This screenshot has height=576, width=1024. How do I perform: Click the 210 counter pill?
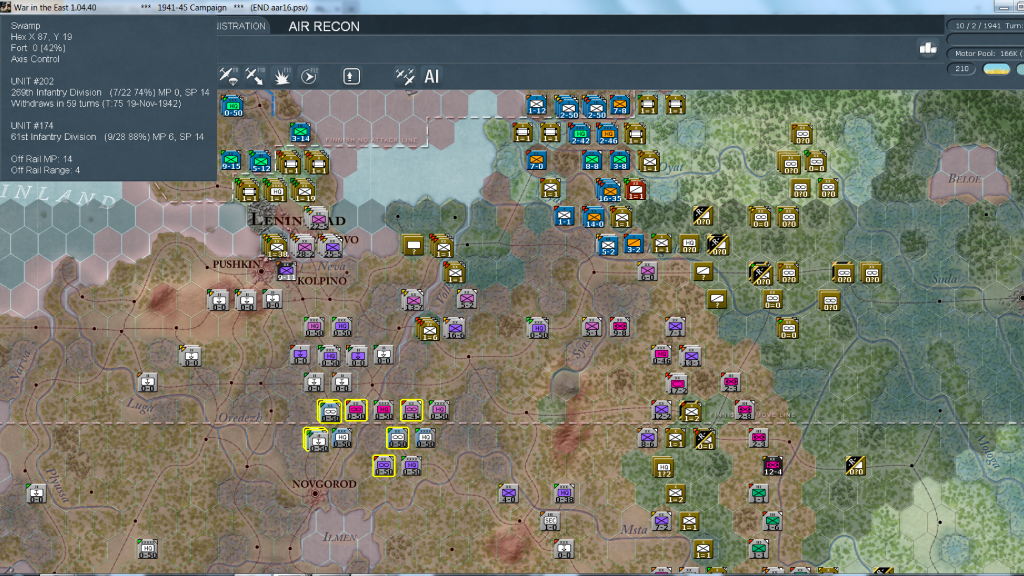963,69
